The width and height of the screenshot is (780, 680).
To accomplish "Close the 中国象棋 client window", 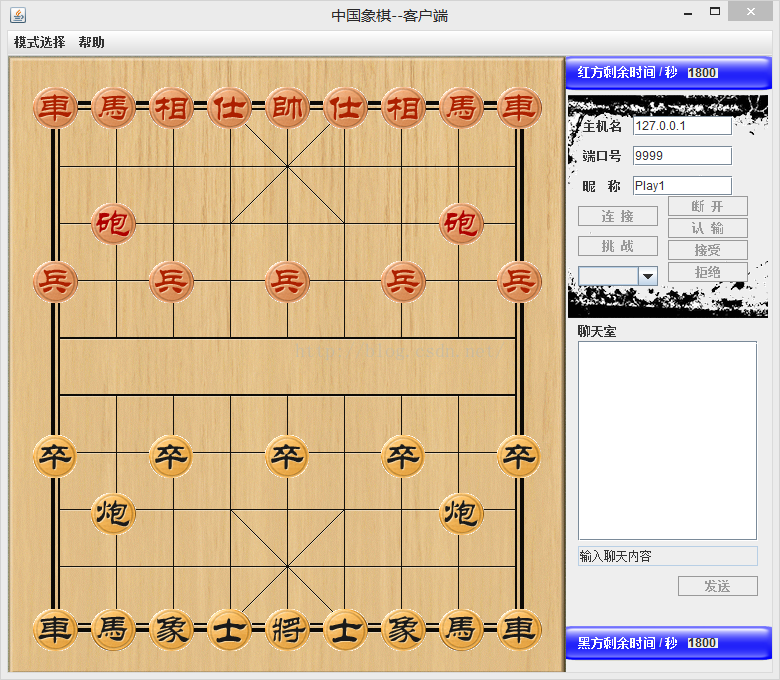I will tap(751, 11).
